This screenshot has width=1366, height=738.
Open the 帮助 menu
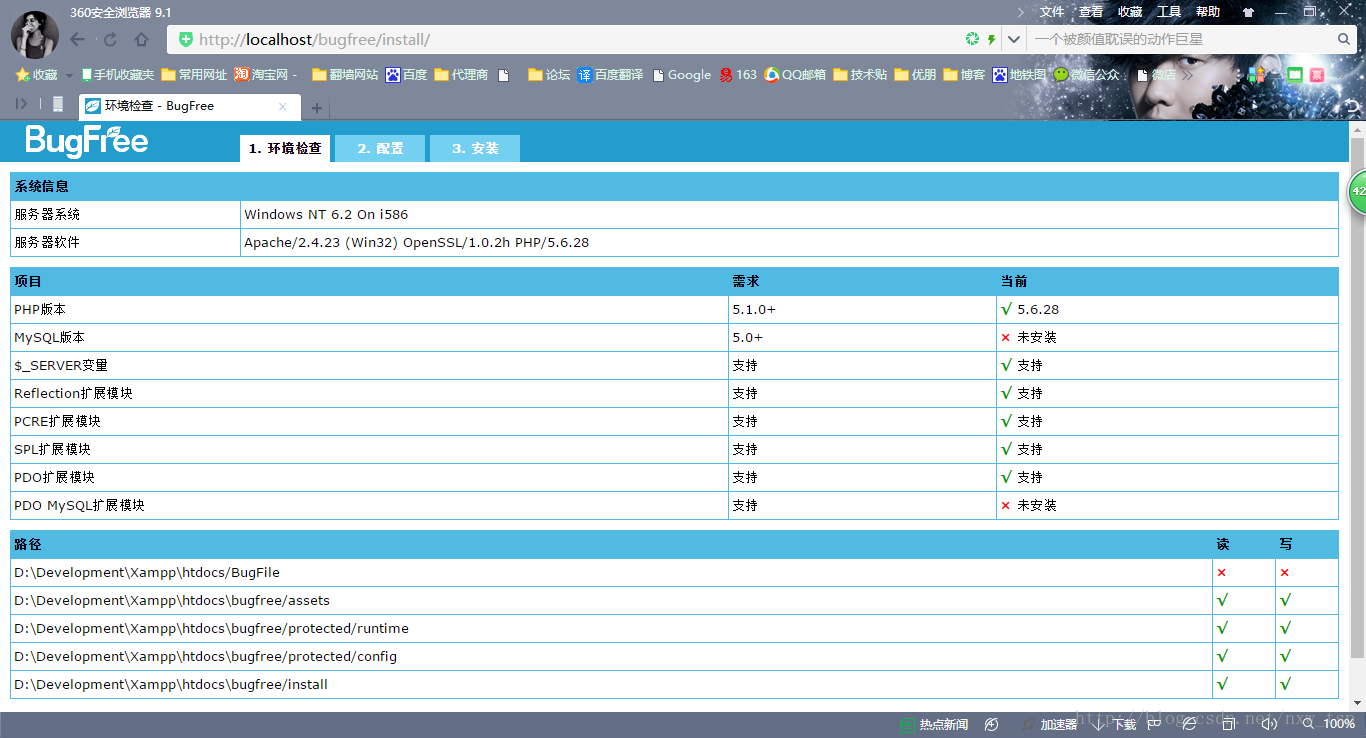[1208, 12]
